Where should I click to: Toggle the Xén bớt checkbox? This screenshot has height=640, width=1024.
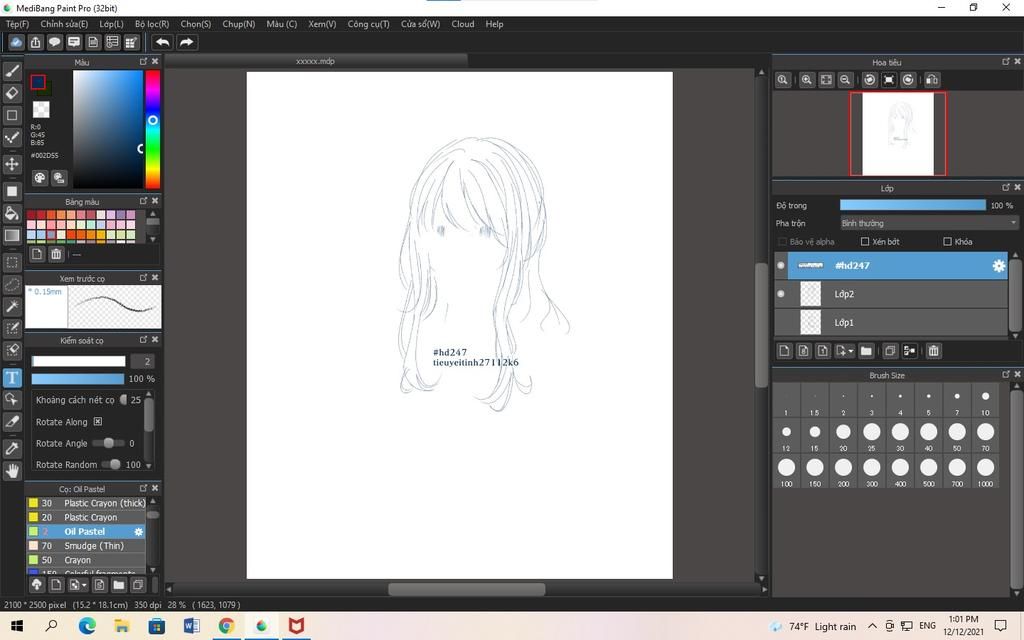coord(865,242)
